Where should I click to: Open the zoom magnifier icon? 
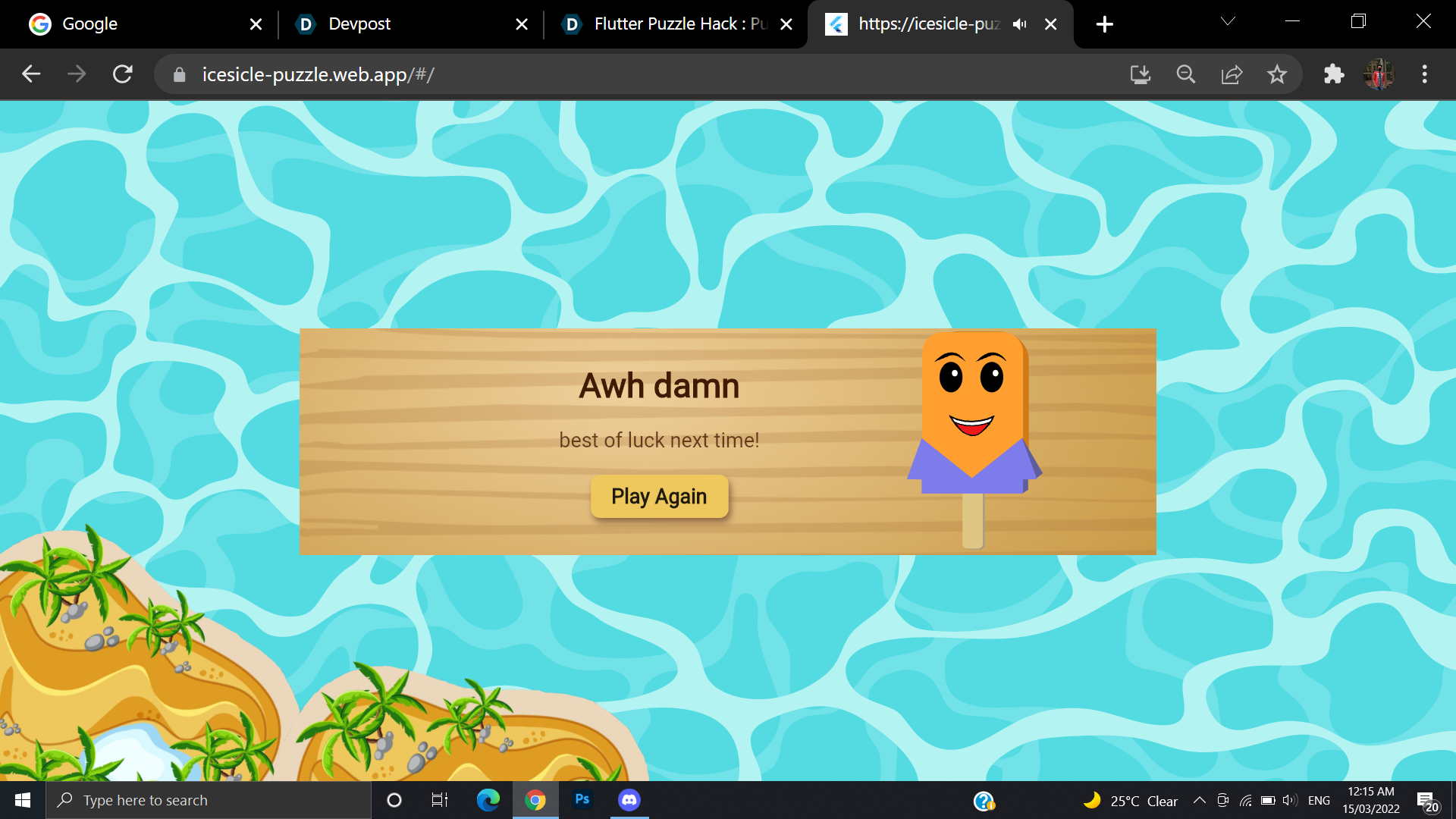(1186, 74)
